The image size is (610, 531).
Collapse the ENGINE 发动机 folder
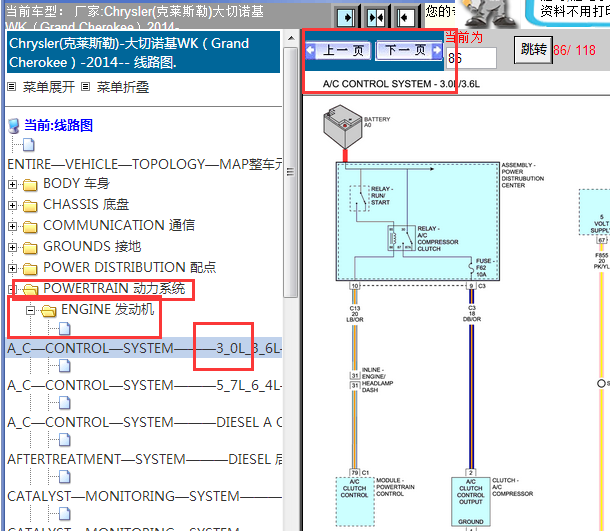(30, 310)
